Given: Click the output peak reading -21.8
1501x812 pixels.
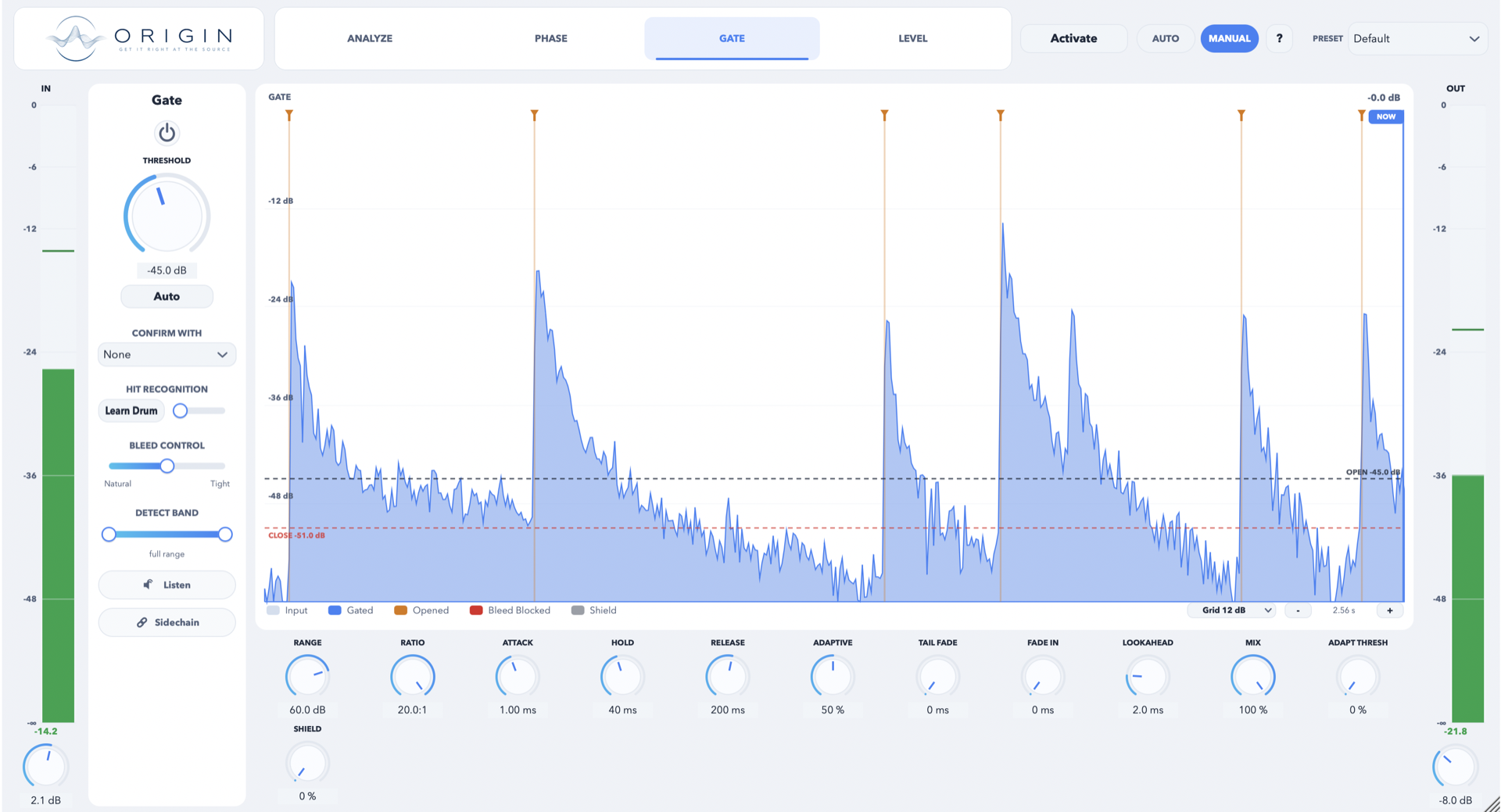Looking at the screenshot, I should click(1455, 732).
